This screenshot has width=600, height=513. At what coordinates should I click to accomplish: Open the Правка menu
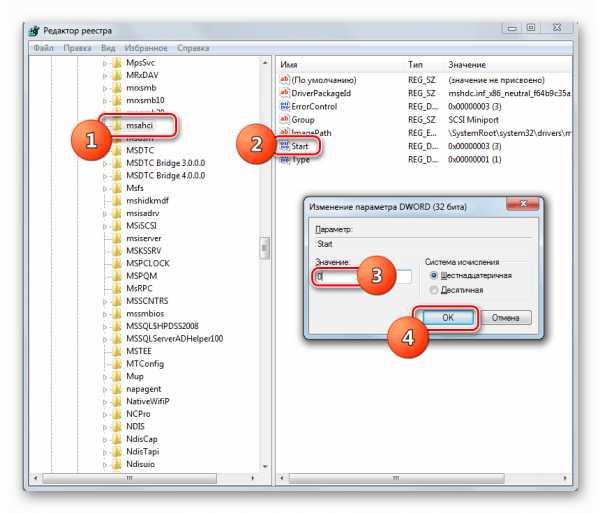click(x=77, y=48)
